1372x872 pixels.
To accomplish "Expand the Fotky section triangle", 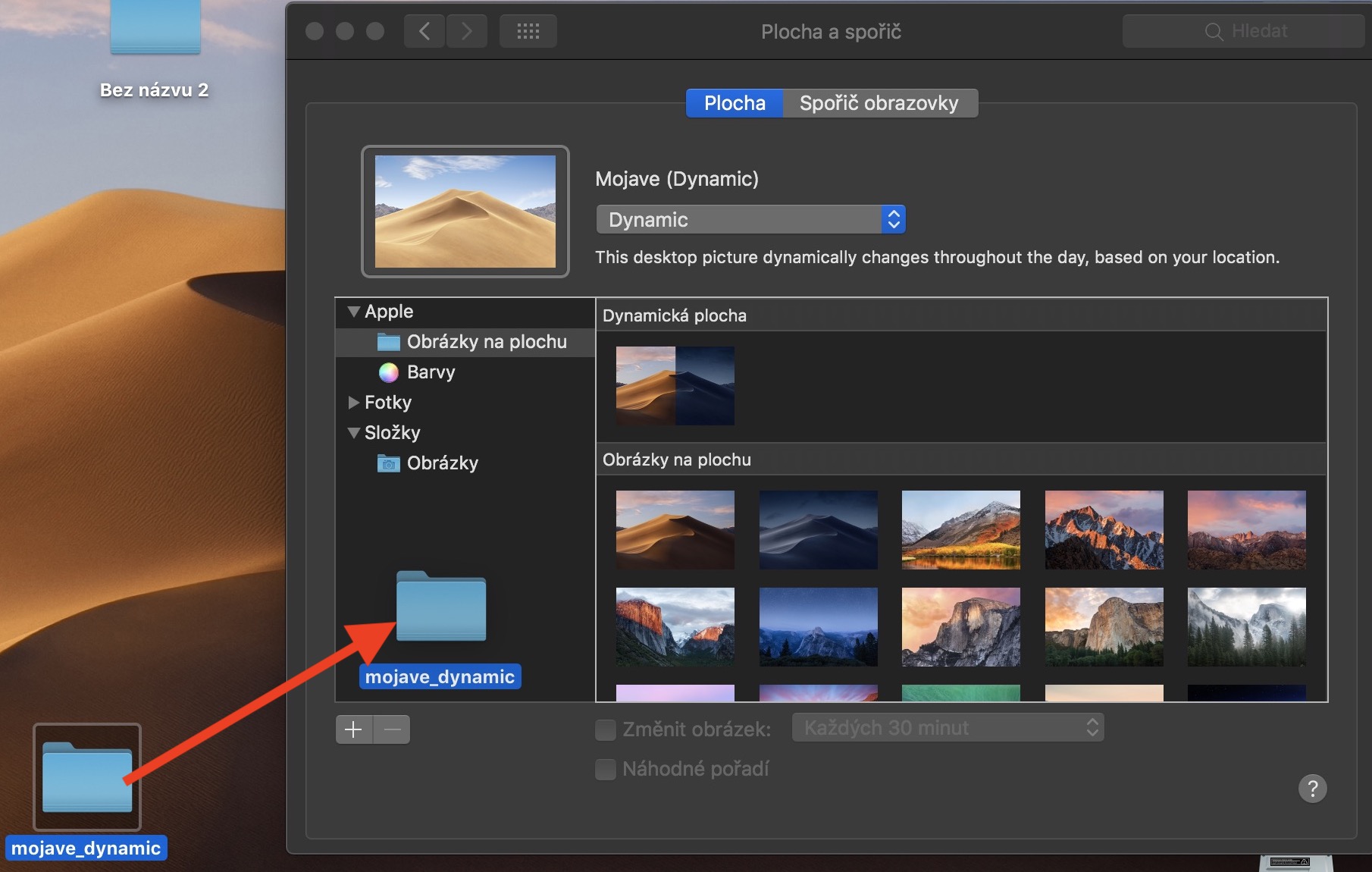I will tap(353, 403).
